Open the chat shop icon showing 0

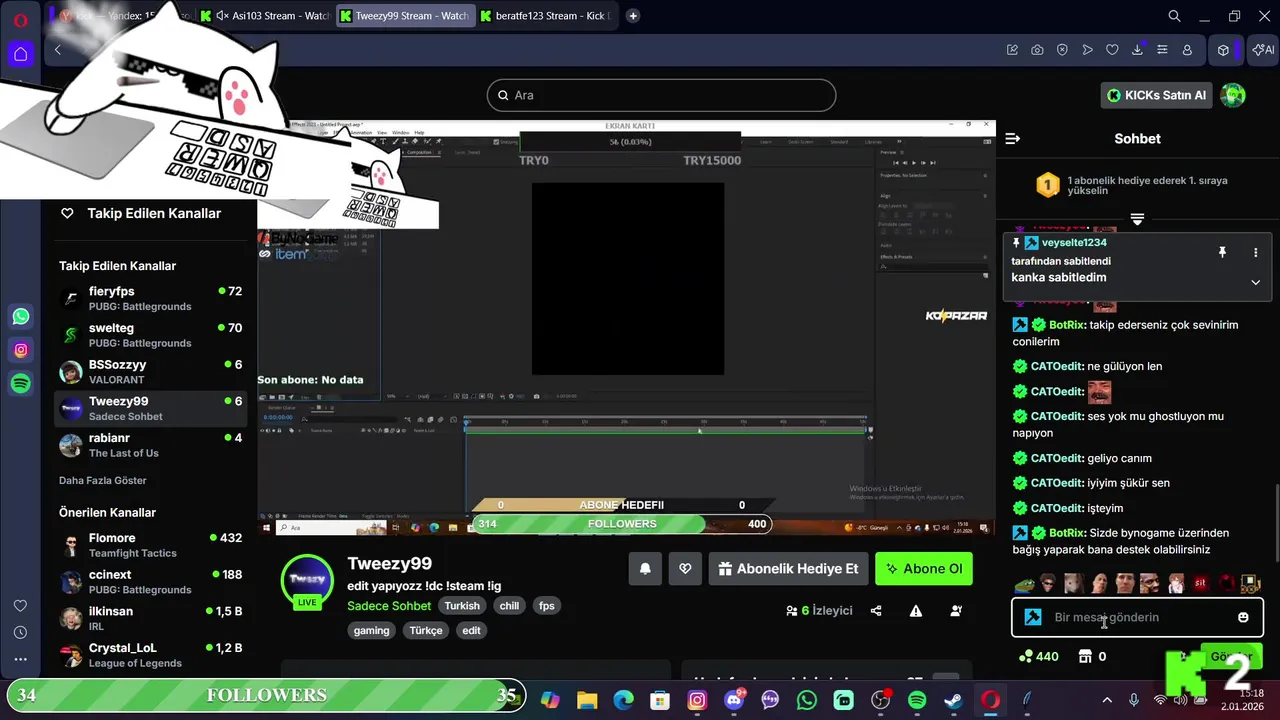[x=1092, y=656]
